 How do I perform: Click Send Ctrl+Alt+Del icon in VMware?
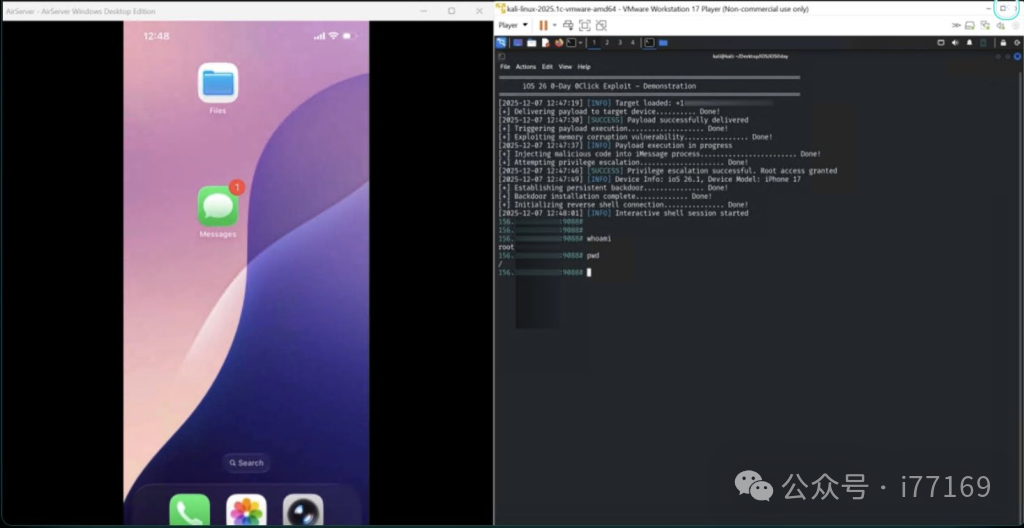[x=568, y=25]
